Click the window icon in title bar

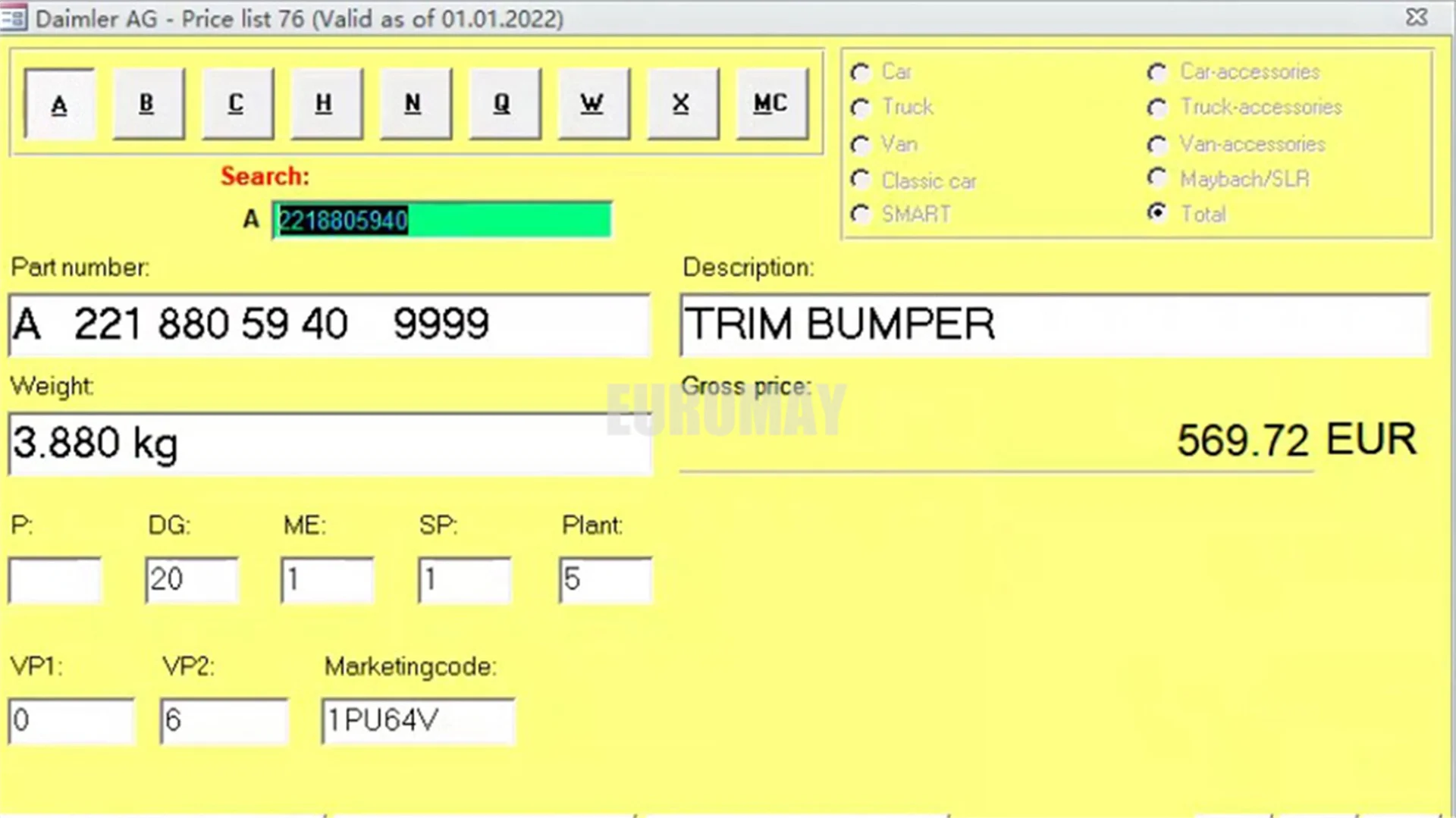pyautogui.click(x=14, y=17)
